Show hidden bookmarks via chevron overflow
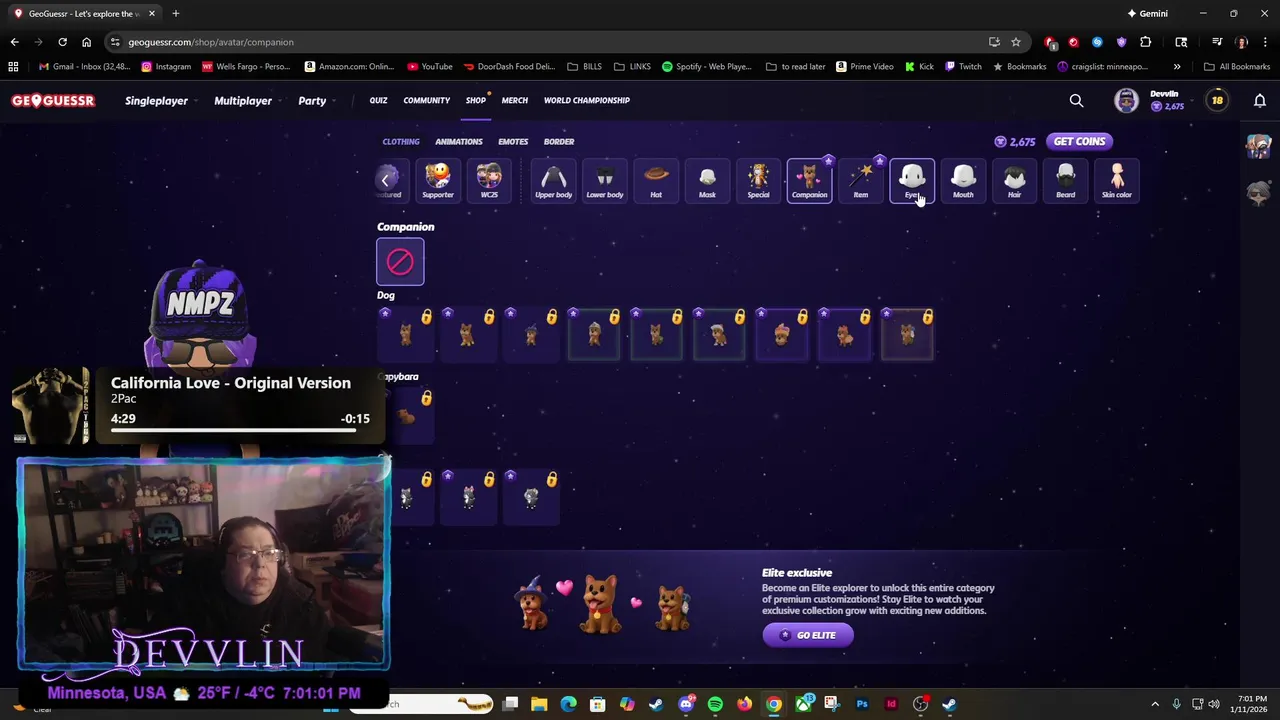 [x=1177, y=67]
